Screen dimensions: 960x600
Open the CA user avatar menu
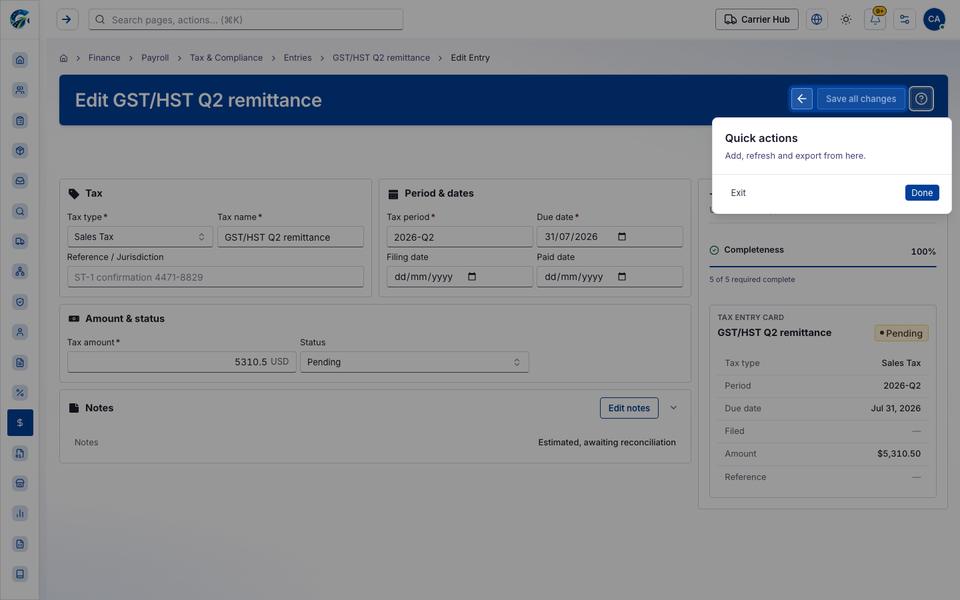[x=934, y=20]
